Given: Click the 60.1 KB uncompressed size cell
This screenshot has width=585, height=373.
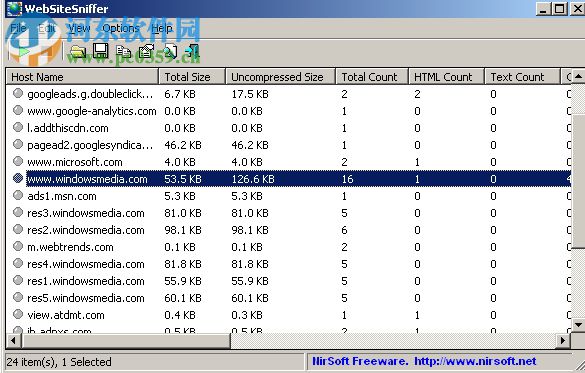Looking at the screenshot, I should (x=250, y=298).
